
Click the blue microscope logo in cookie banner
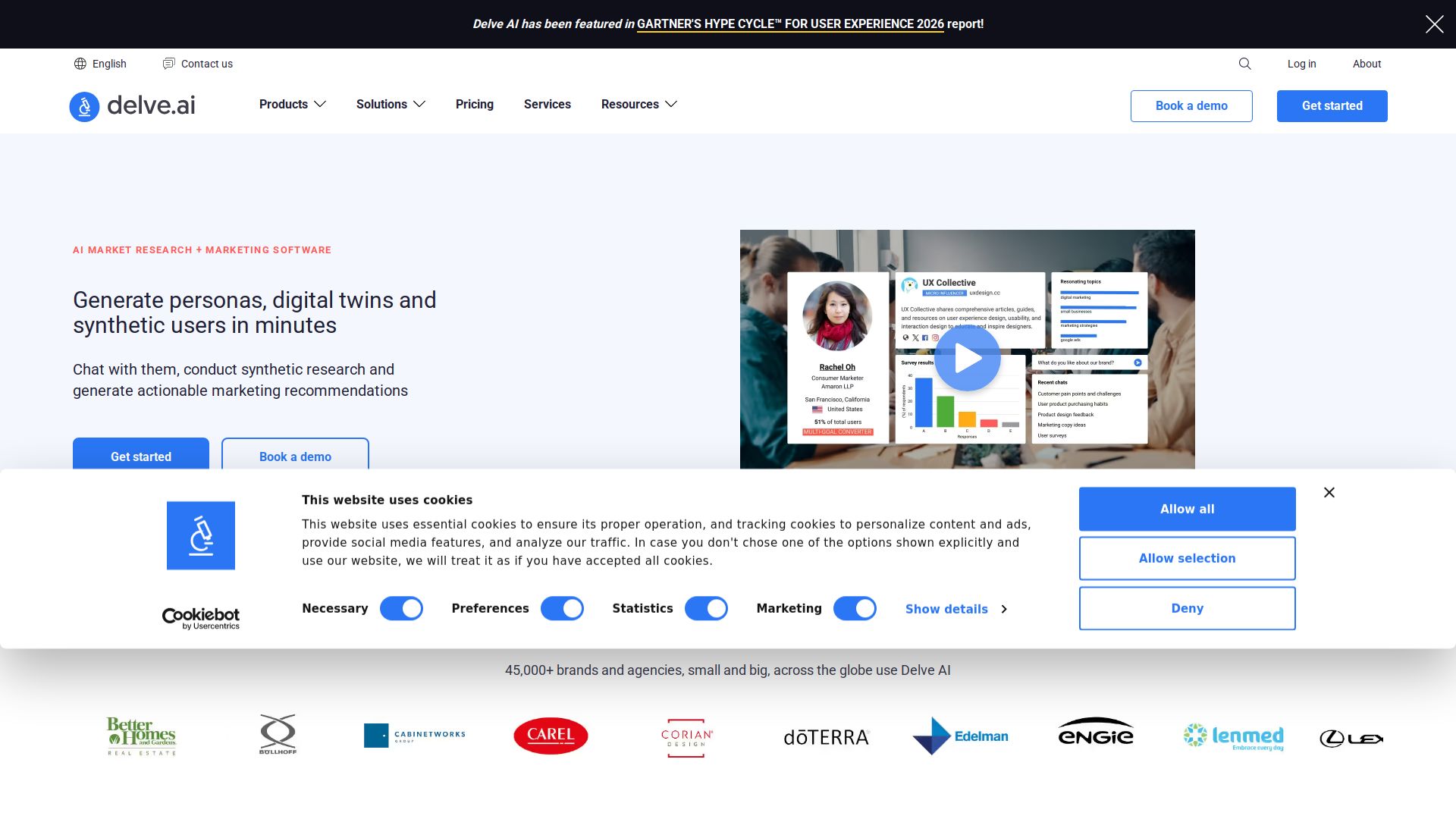(x=201, y=535)
